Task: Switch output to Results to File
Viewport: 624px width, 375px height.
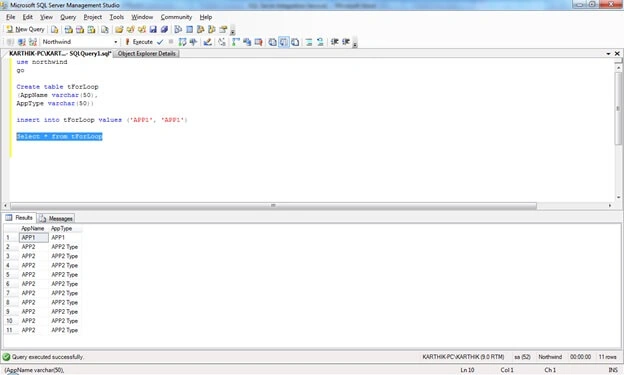Action: (x=295, y=42)
